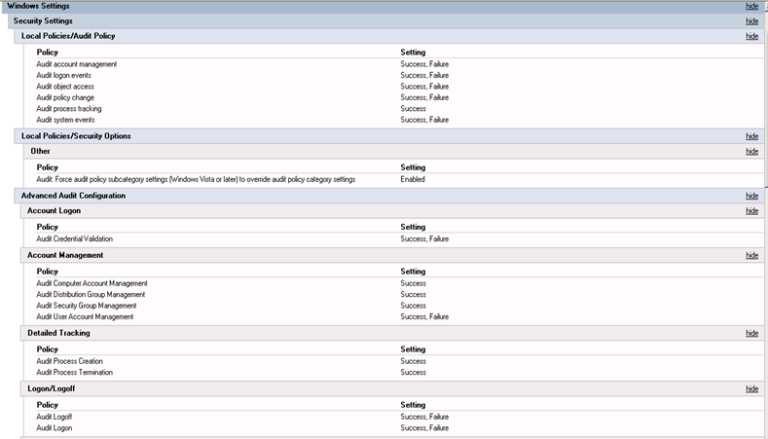The height and width of the screenshot is (439, 768).
Task: Click the hide link for Windows Settings
Action: coord(751,6)
